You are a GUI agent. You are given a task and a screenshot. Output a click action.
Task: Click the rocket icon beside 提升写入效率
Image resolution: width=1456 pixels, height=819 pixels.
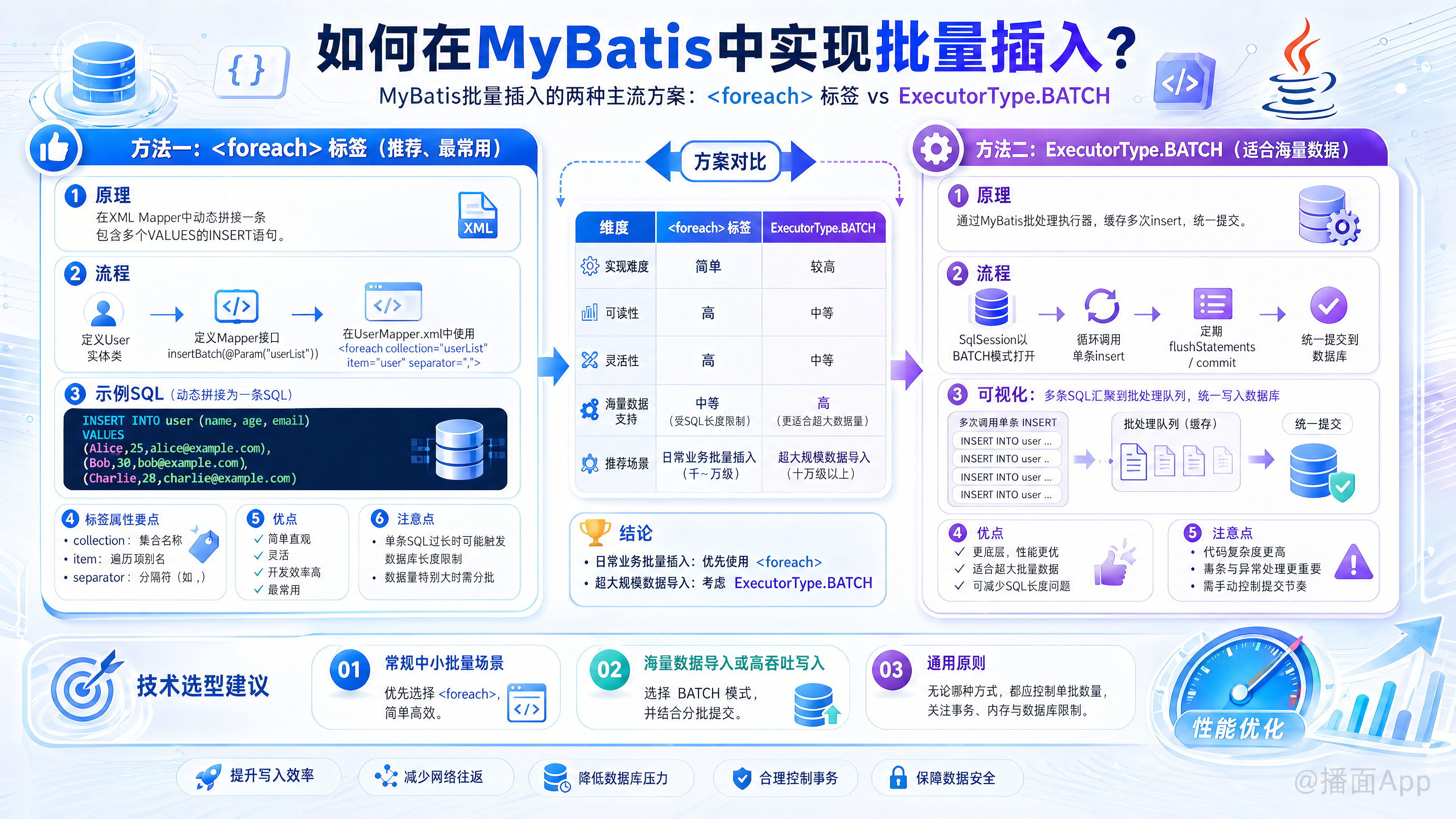coord(208,777)
